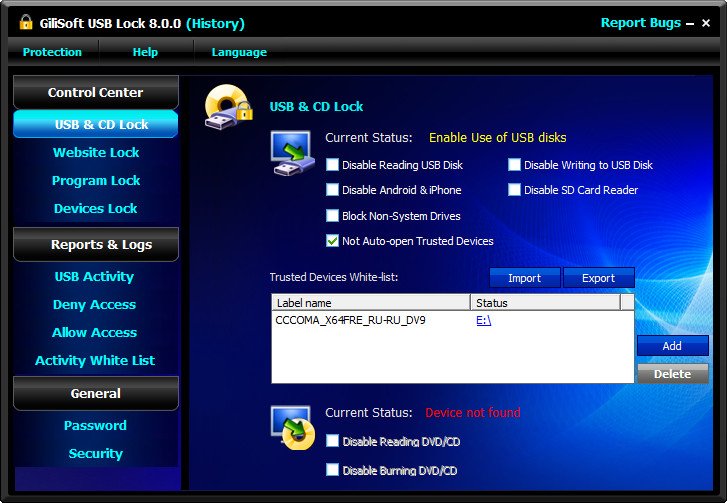Click the Reports & Logs header

click(96, 244)
